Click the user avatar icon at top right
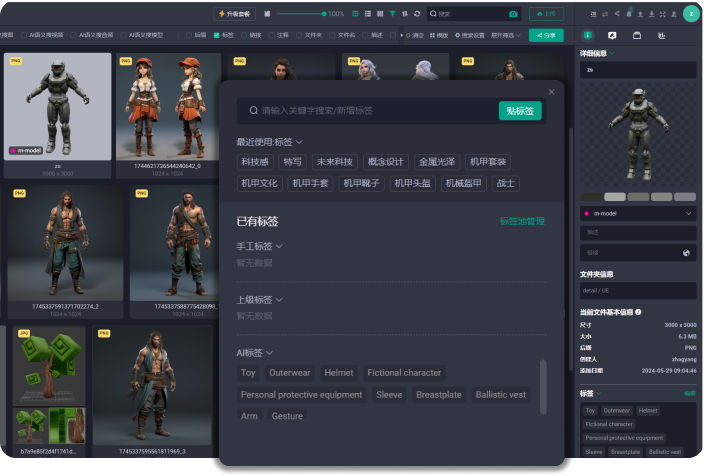Image resolution: width=704 pixels, height=476 pixels. (690, 14)
